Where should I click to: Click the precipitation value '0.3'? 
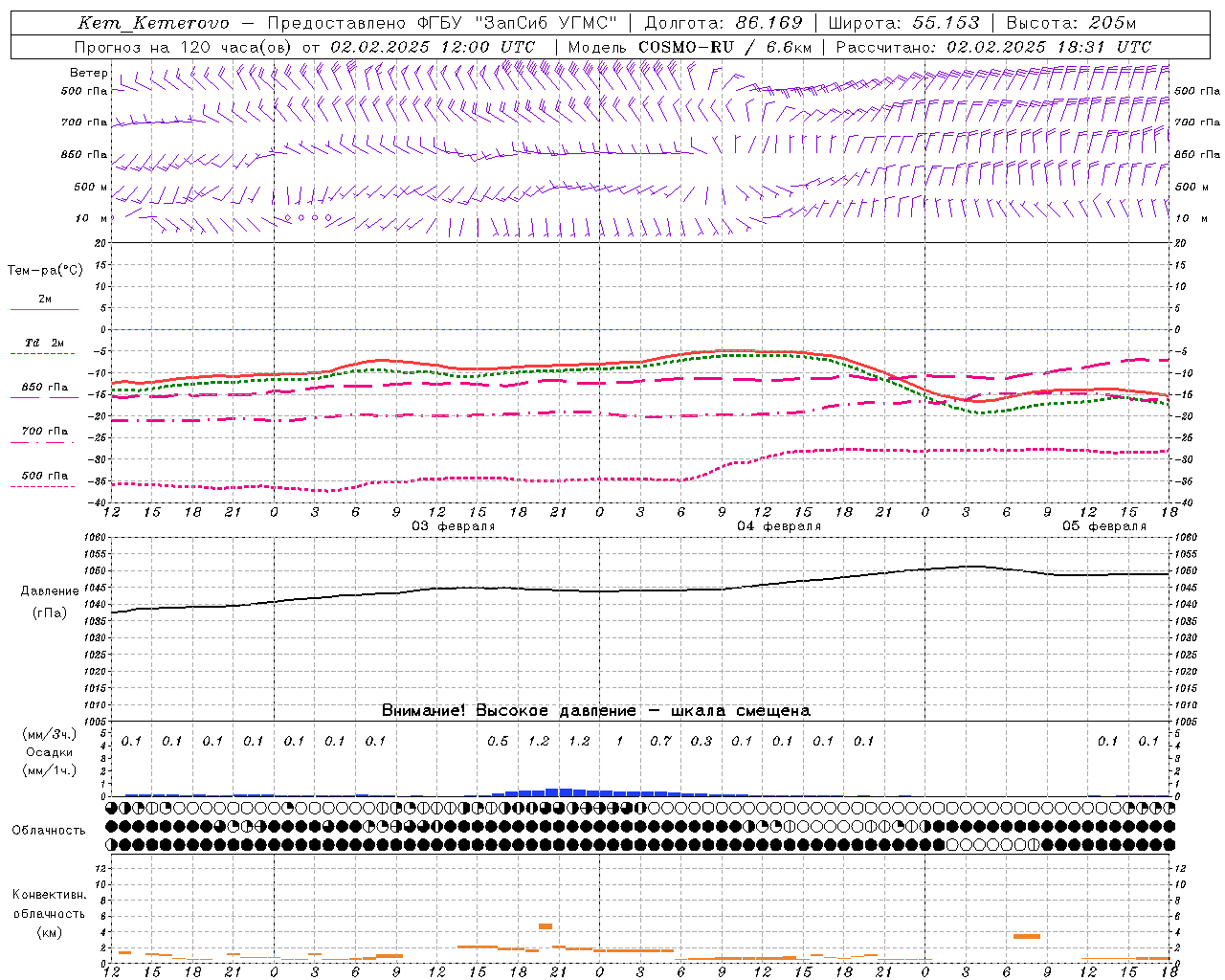tap(702, 742)
